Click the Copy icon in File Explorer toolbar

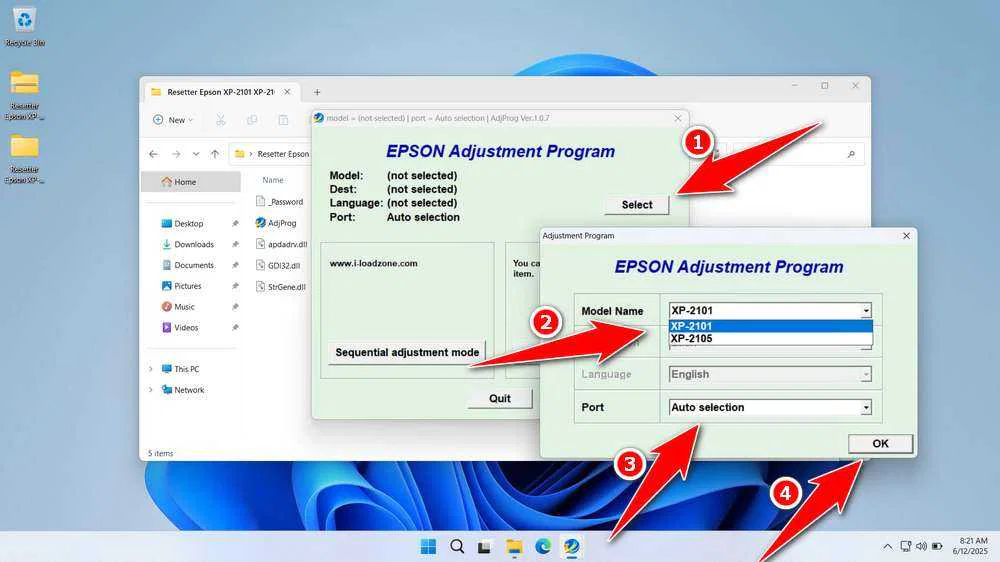[252, 120]
